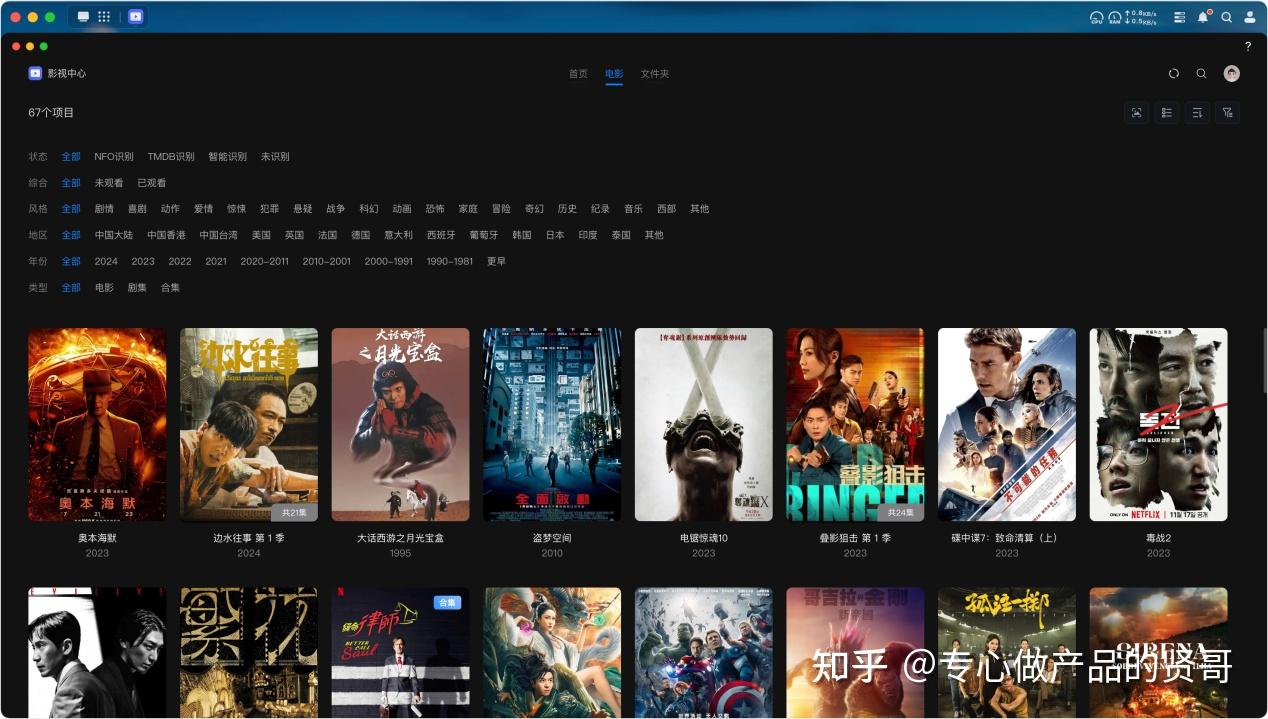Filter region by 中国香港

(166, 235)
